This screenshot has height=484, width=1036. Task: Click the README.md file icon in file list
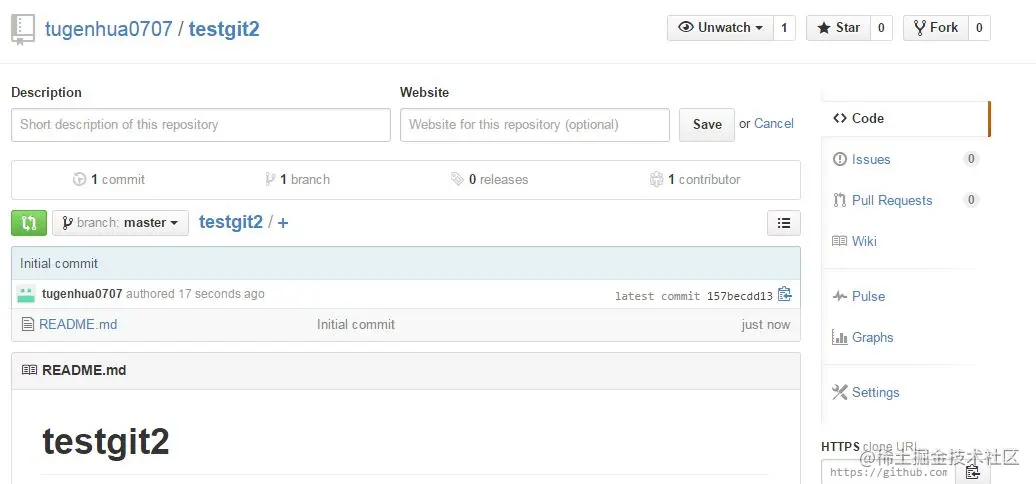click(x=28, y=324)
